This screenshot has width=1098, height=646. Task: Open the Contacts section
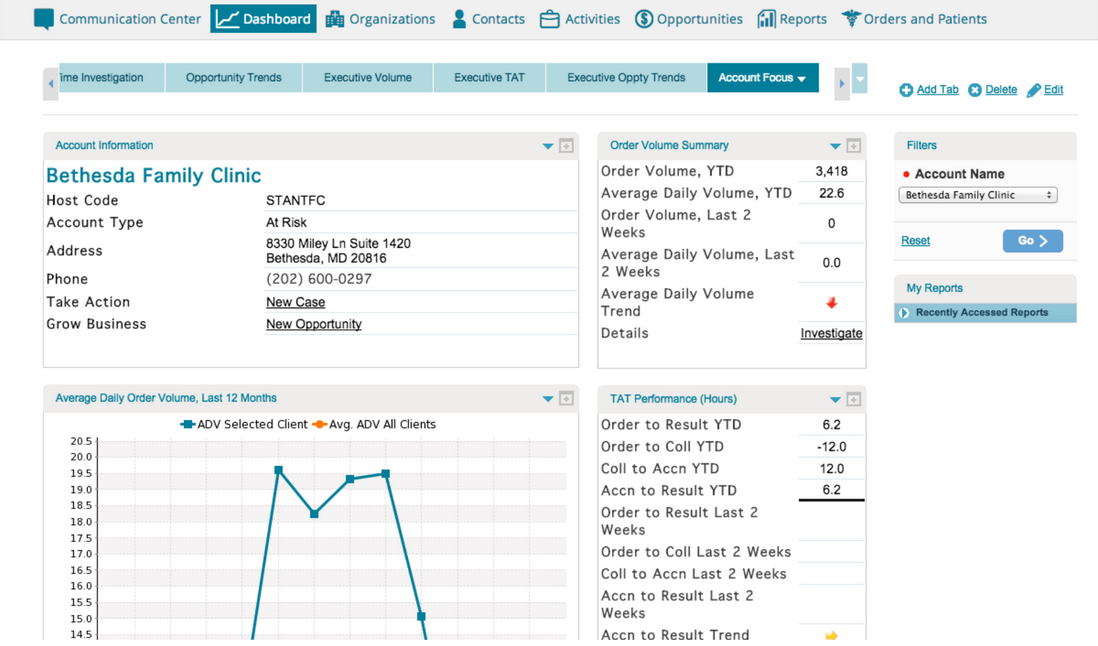[489, 19]
